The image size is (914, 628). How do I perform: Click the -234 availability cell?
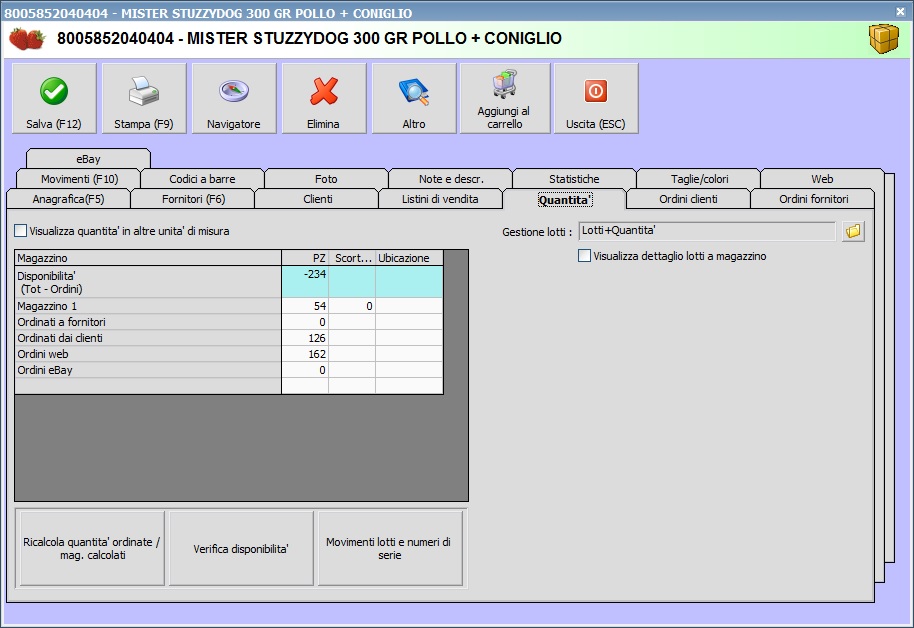coord(305,282)
